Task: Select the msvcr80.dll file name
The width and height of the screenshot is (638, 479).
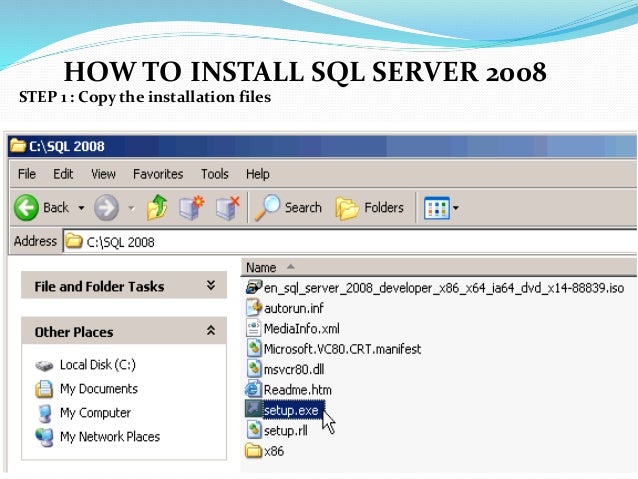Action: pyautogui.click(x=294, y=370)
